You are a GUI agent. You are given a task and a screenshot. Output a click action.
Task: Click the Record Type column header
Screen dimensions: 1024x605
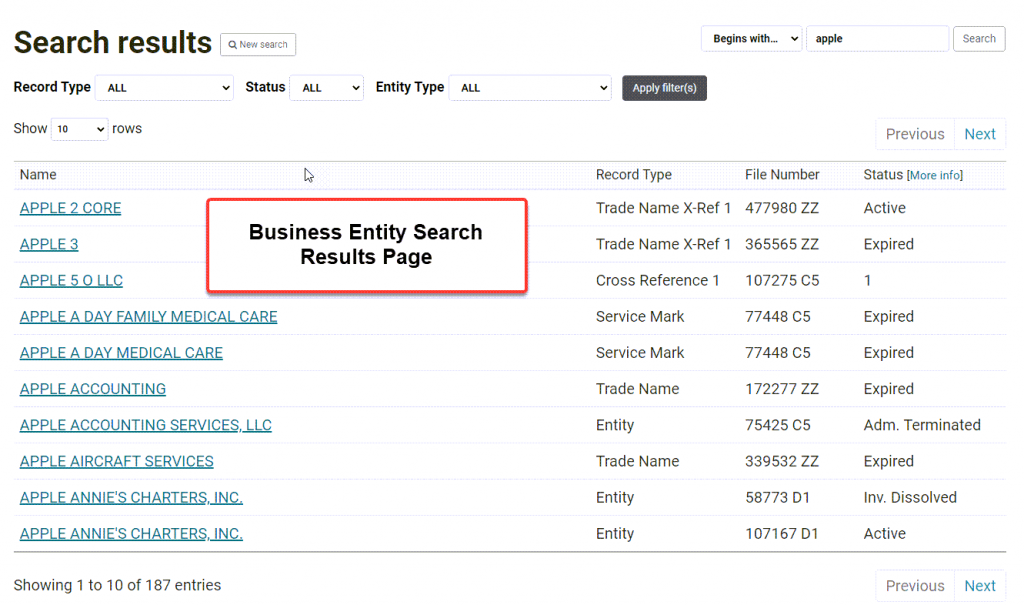pos(633,174)
